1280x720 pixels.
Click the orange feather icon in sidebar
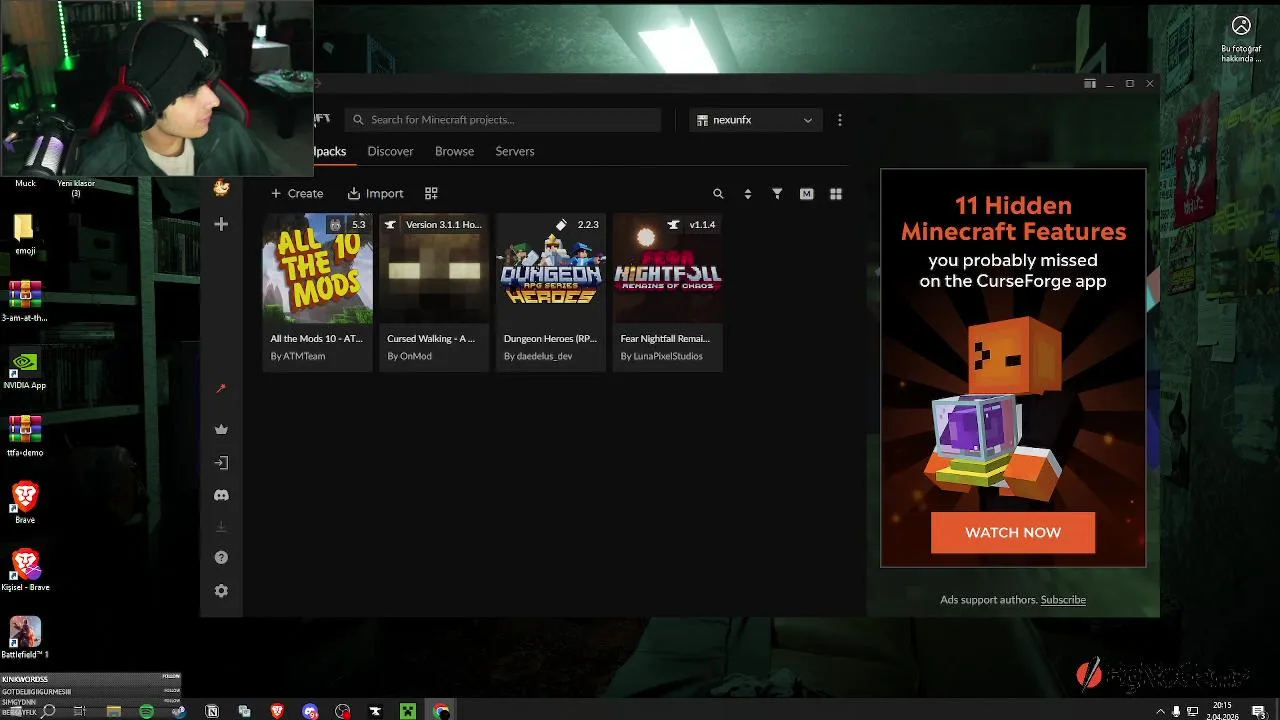pyautogui.click(x=221, y=388)
